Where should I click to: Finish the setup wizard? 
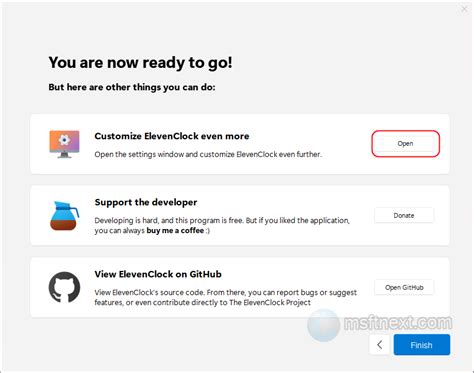pyautogui.click(x=422, y=345)
